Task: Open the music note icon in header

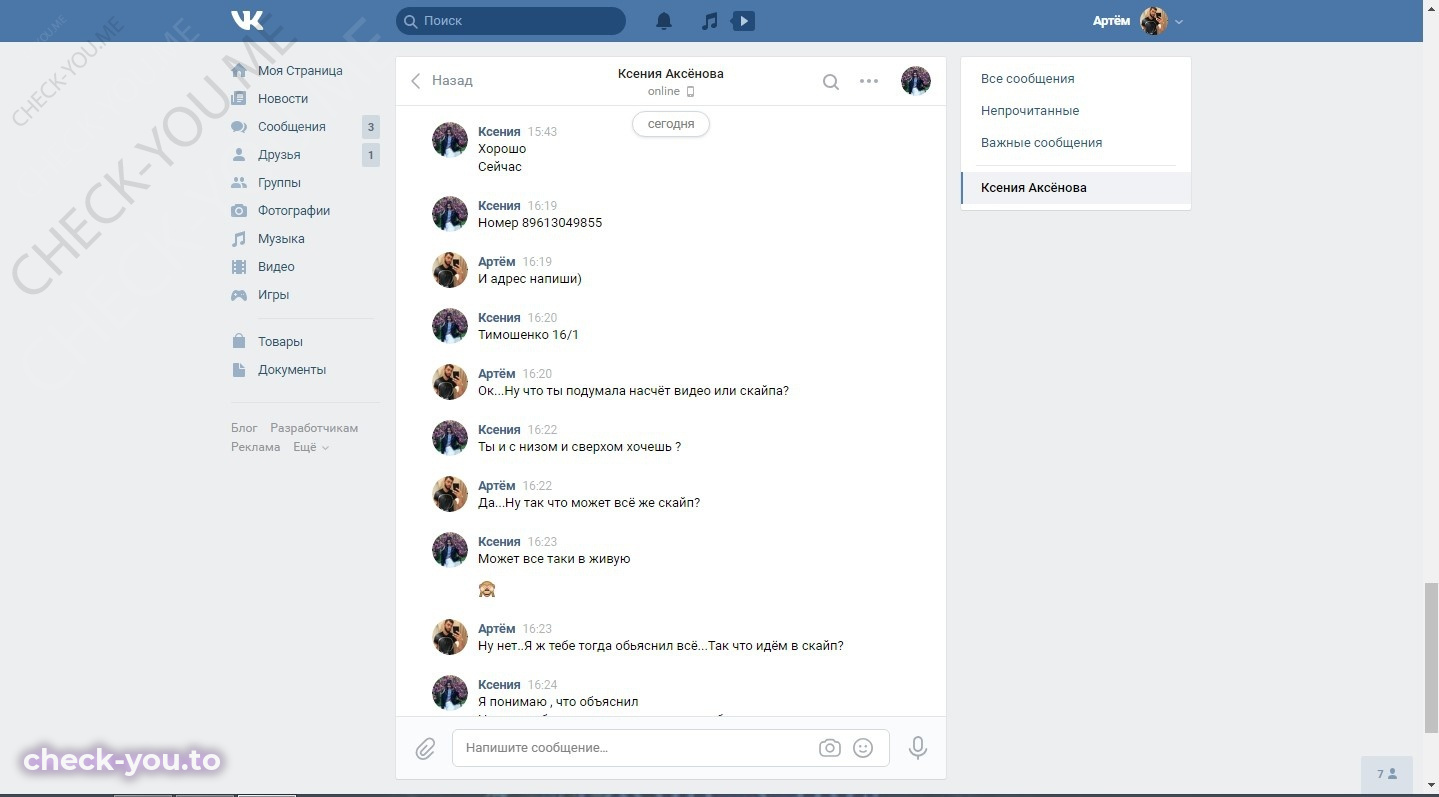Action: tap(710, 21)
